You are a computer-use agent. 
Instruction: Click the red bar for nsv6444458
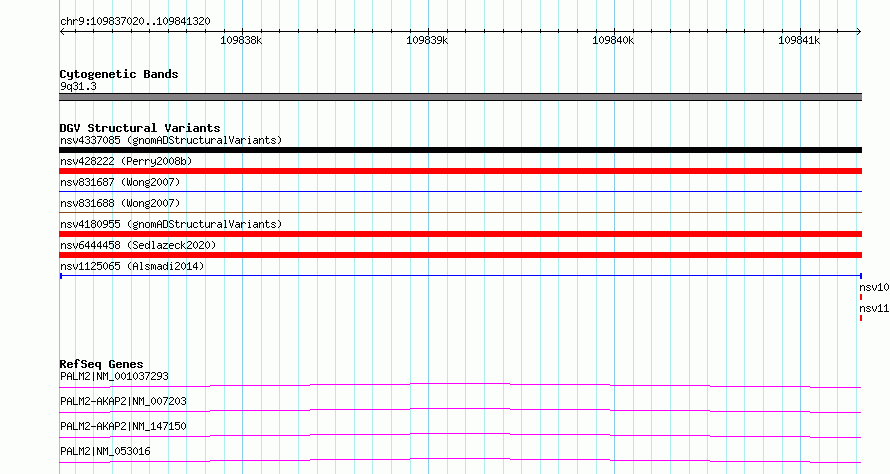(x=460, y=255)
